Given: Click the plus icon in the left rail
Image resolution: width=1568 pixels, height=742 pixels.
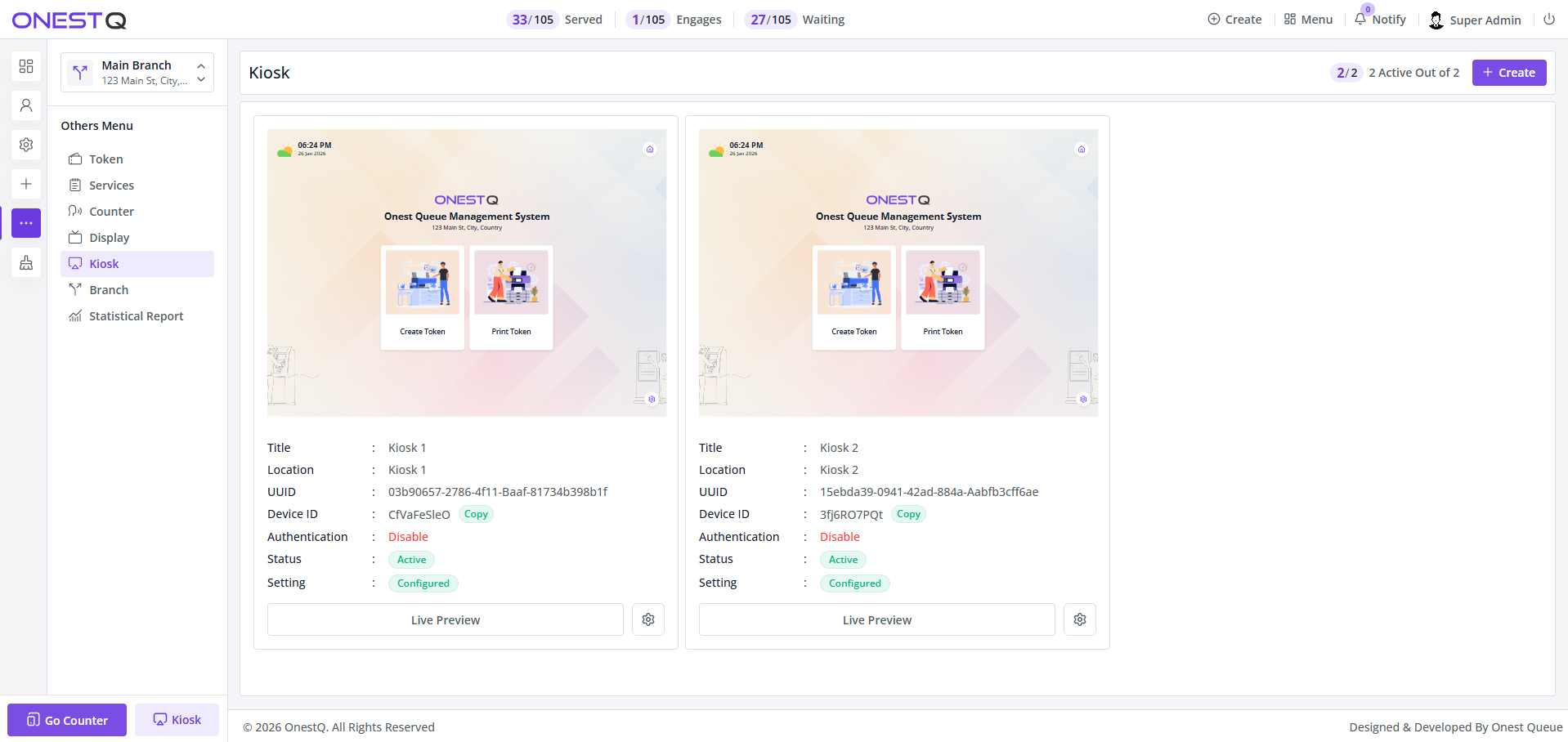Looking at the screenshot, I should (x=26, y=184).
